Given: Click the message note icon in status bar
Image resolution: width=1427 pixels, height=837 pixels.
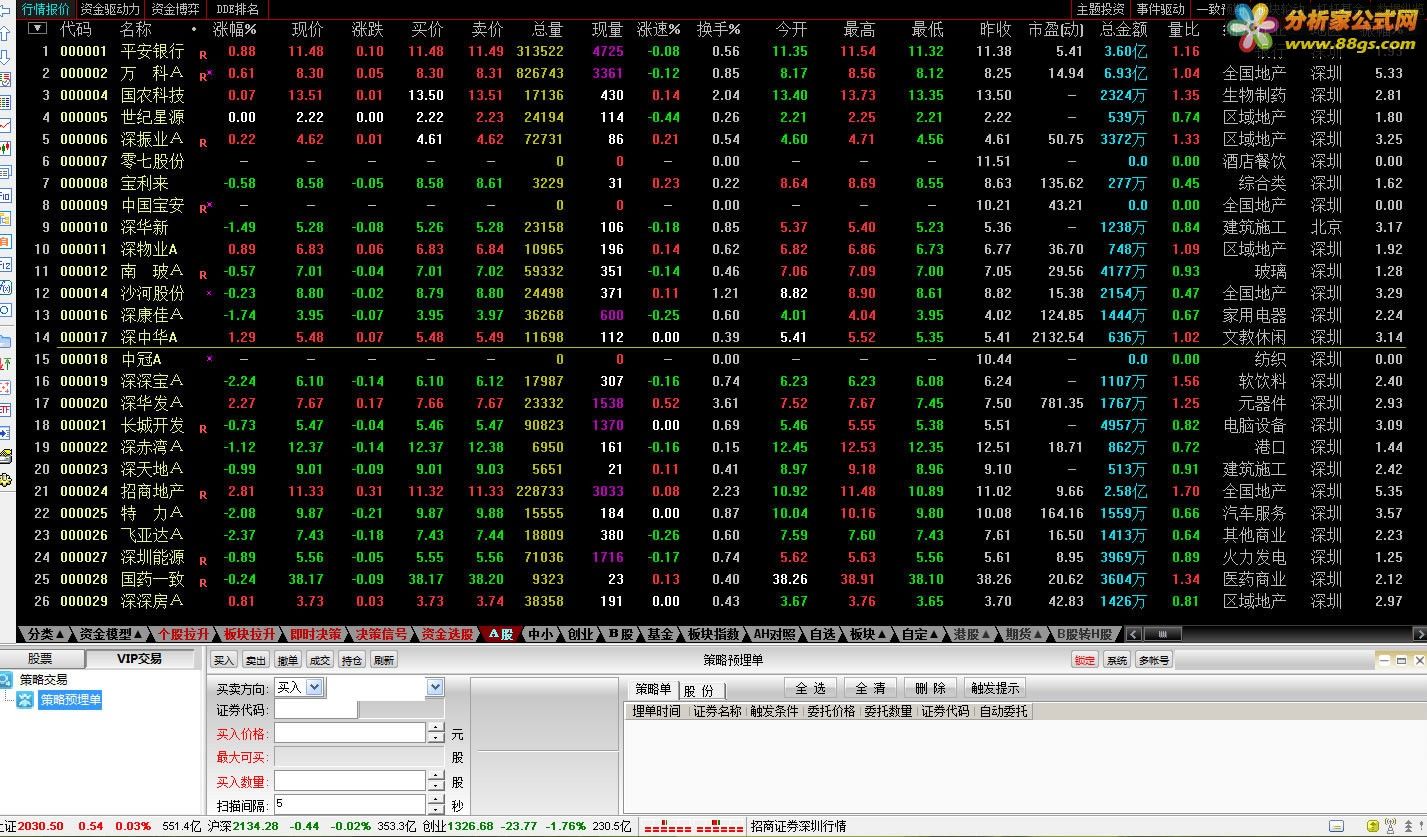Looking at the screenshot, I should (1336, 826).
